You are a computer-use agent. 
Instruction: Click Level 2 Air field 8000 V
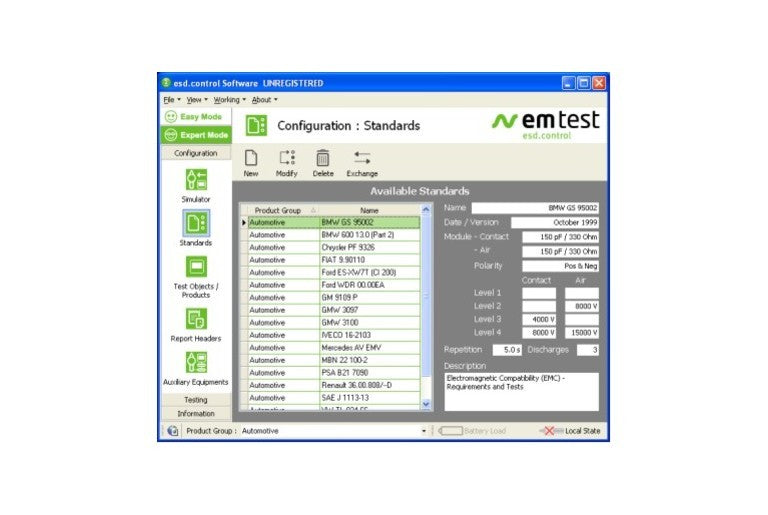coord(582,306)
